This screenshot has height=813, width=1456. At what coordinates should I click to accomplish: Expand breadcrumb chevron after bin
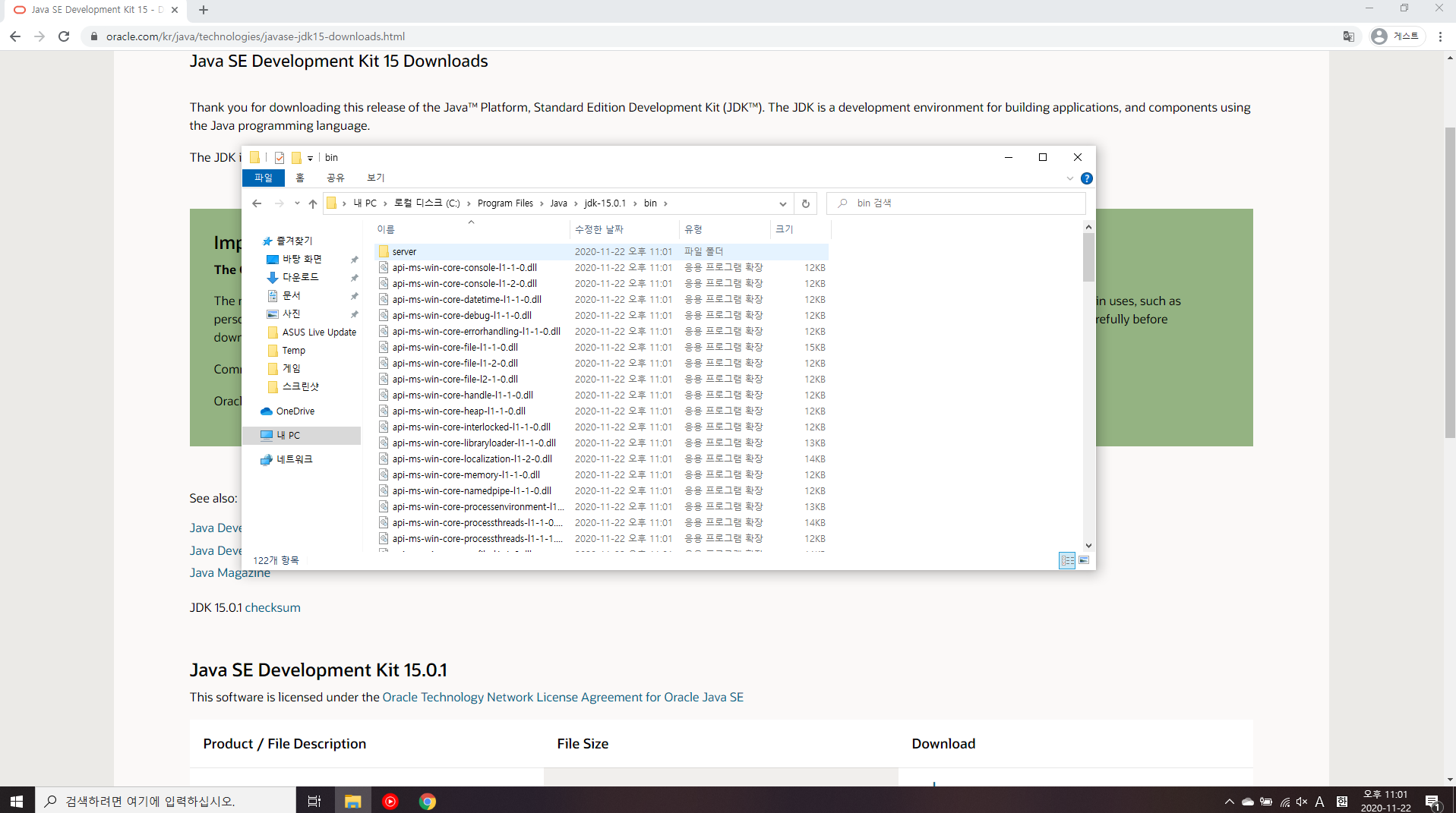(x=665, y=203)
